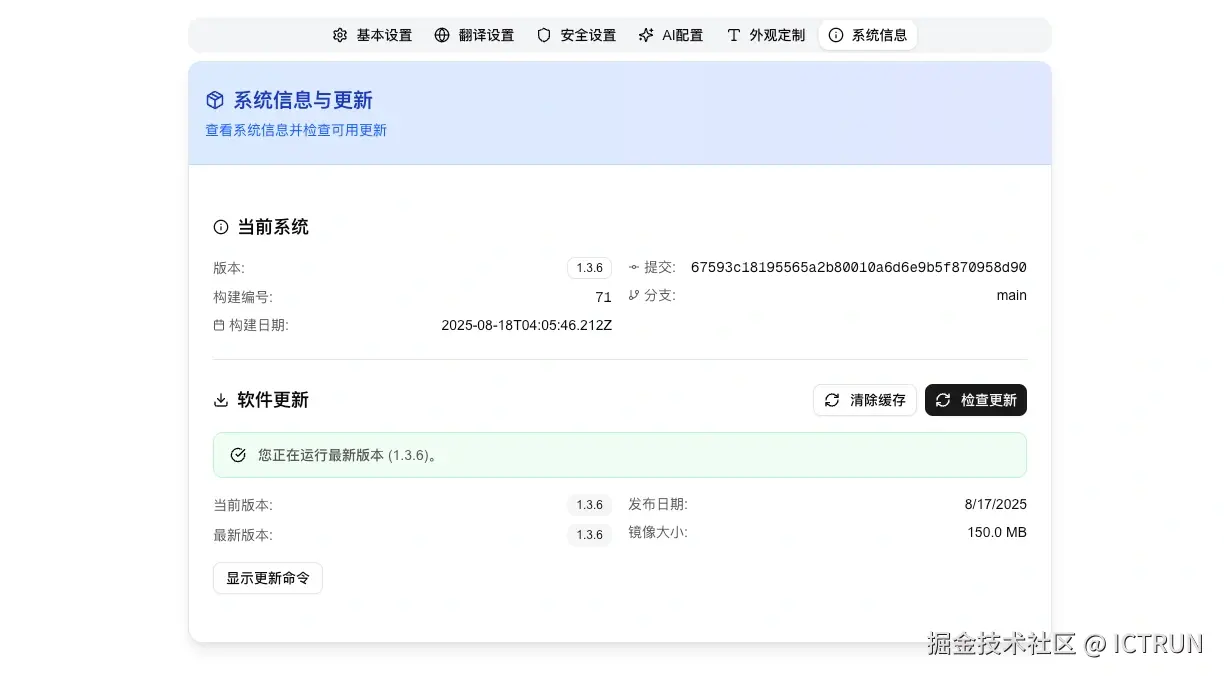Clear cache with the 清除缓存 button
The width and height of the screenshot is (1224, 678).
pos(865,400)
